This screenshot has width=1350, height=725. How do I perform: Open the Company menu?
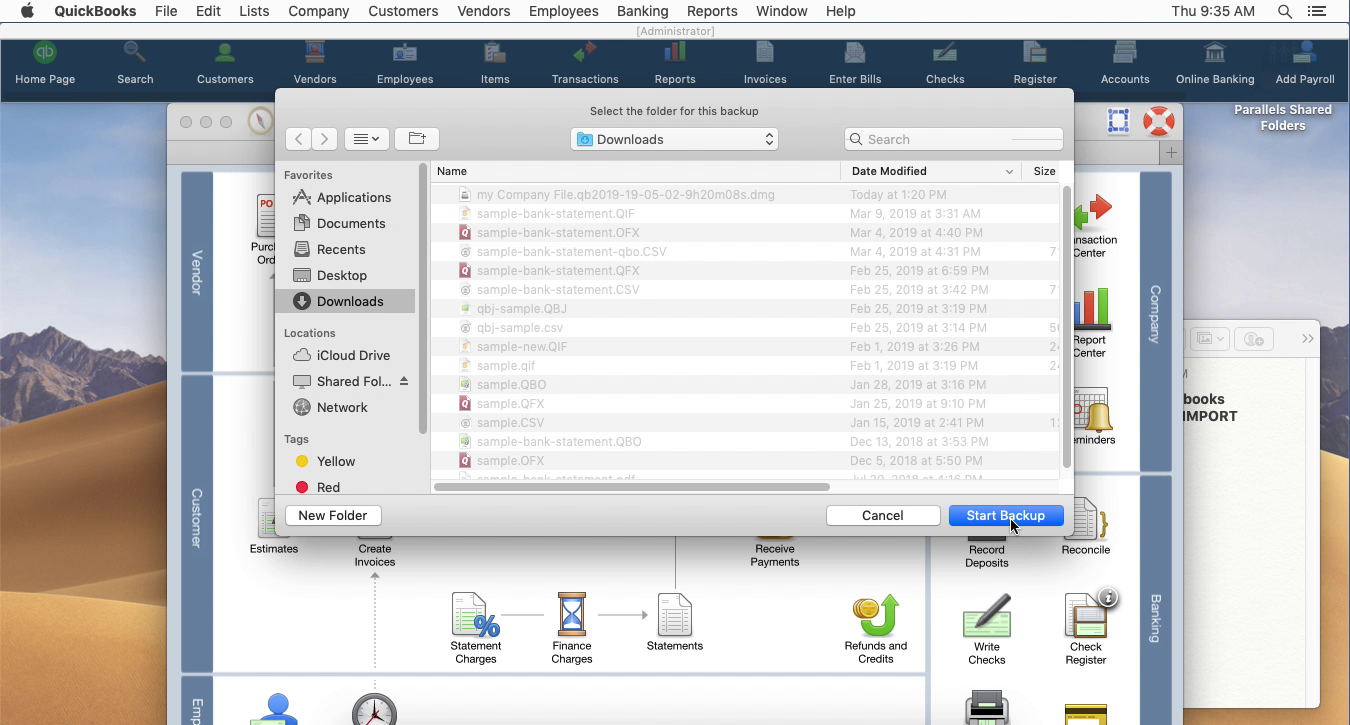click(318, 11)
